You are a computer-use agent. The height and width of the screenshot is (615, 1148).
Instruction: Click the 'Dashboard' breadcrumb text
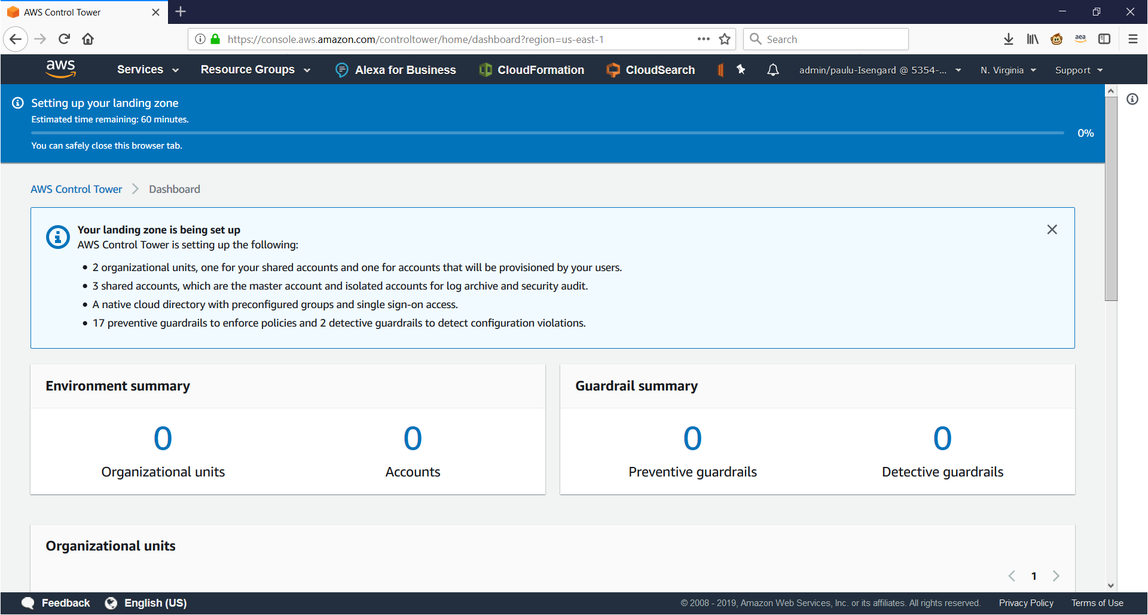point(174,189)
